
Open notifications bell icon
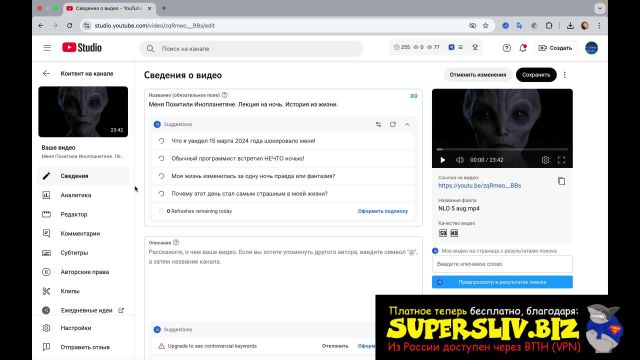523,48
